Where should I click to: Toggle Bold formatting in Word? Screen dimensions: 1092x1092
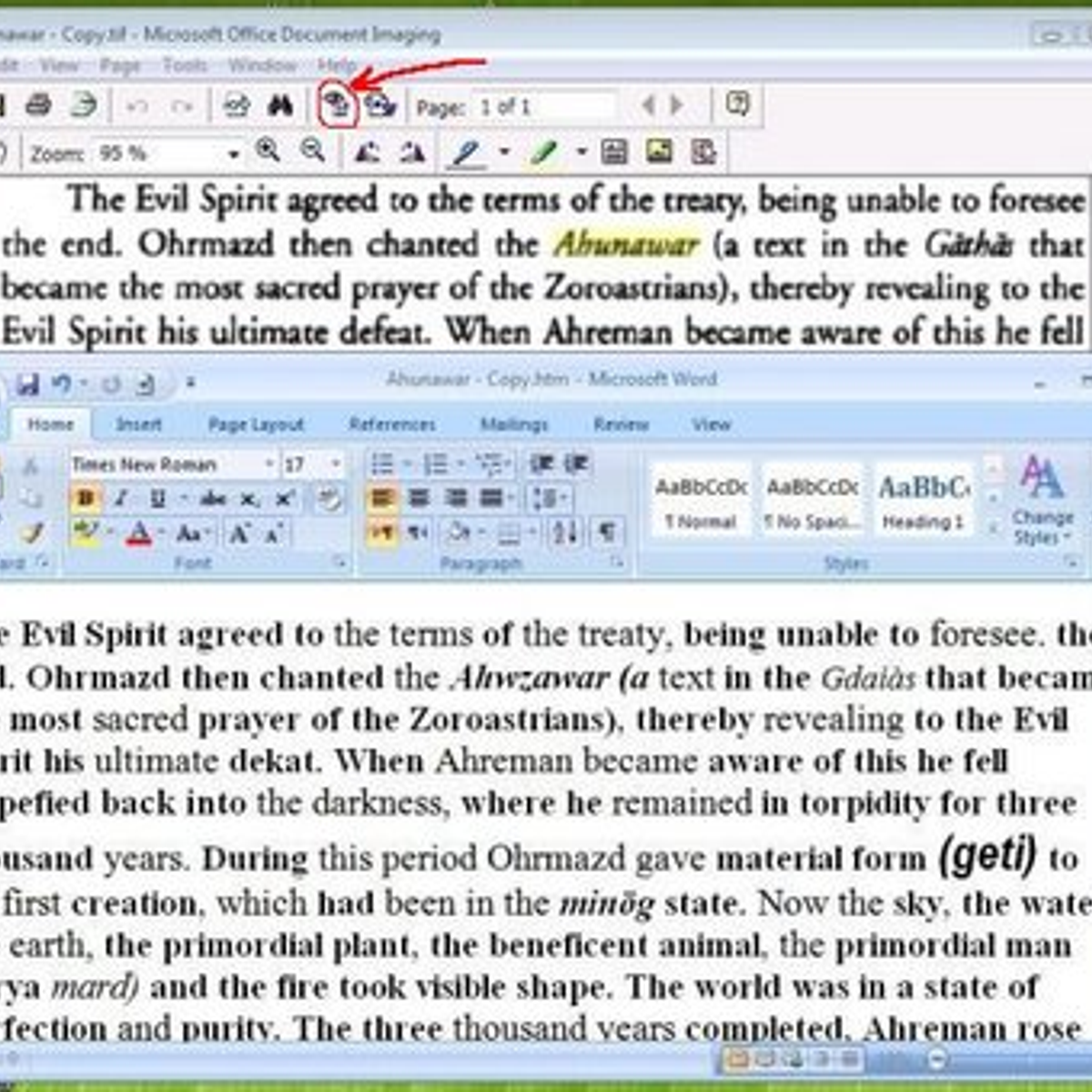coord(86,499)
